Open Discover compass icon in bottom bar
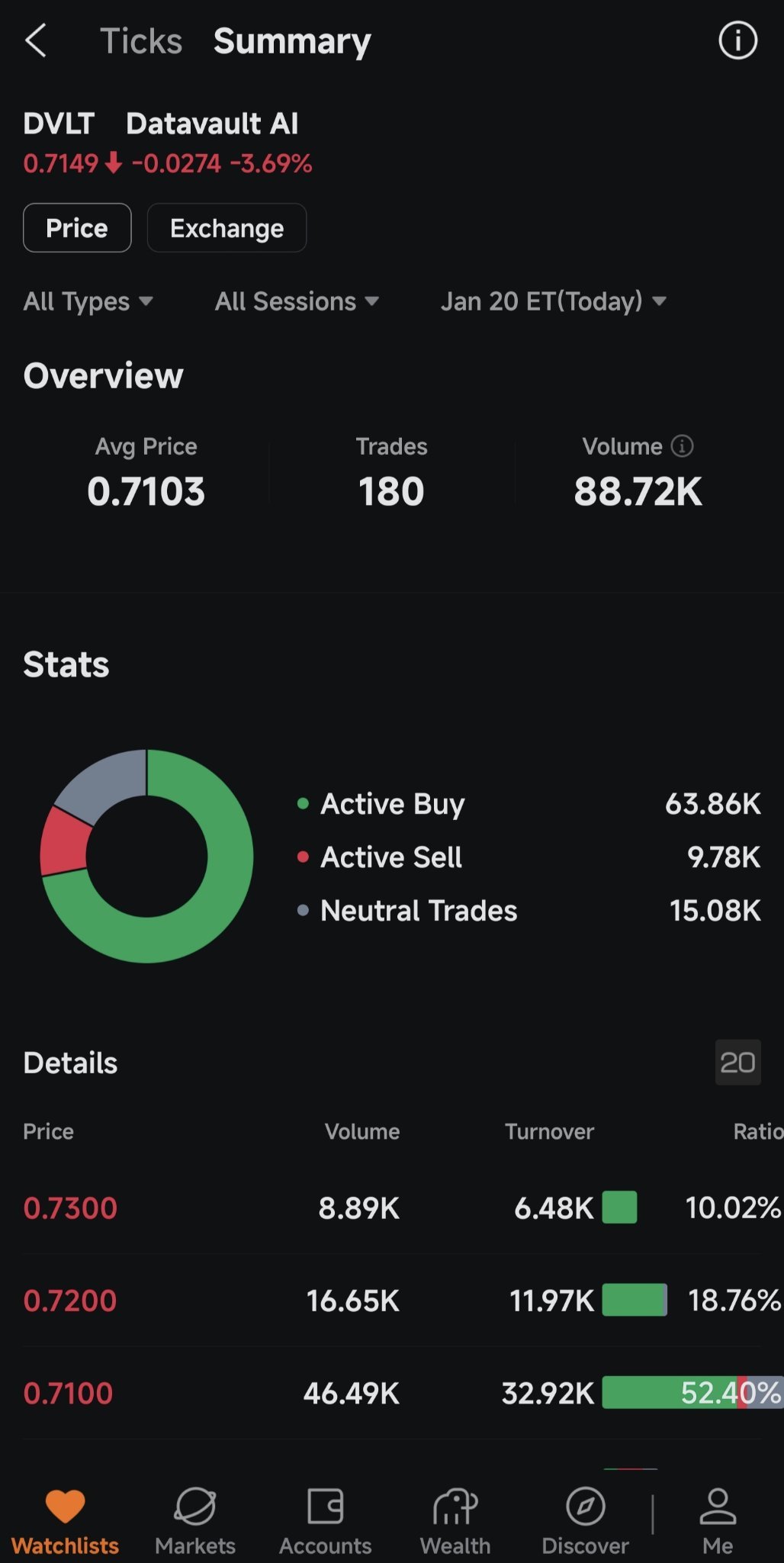Viewport: 784px width, 1563px height. [586, 1507]
